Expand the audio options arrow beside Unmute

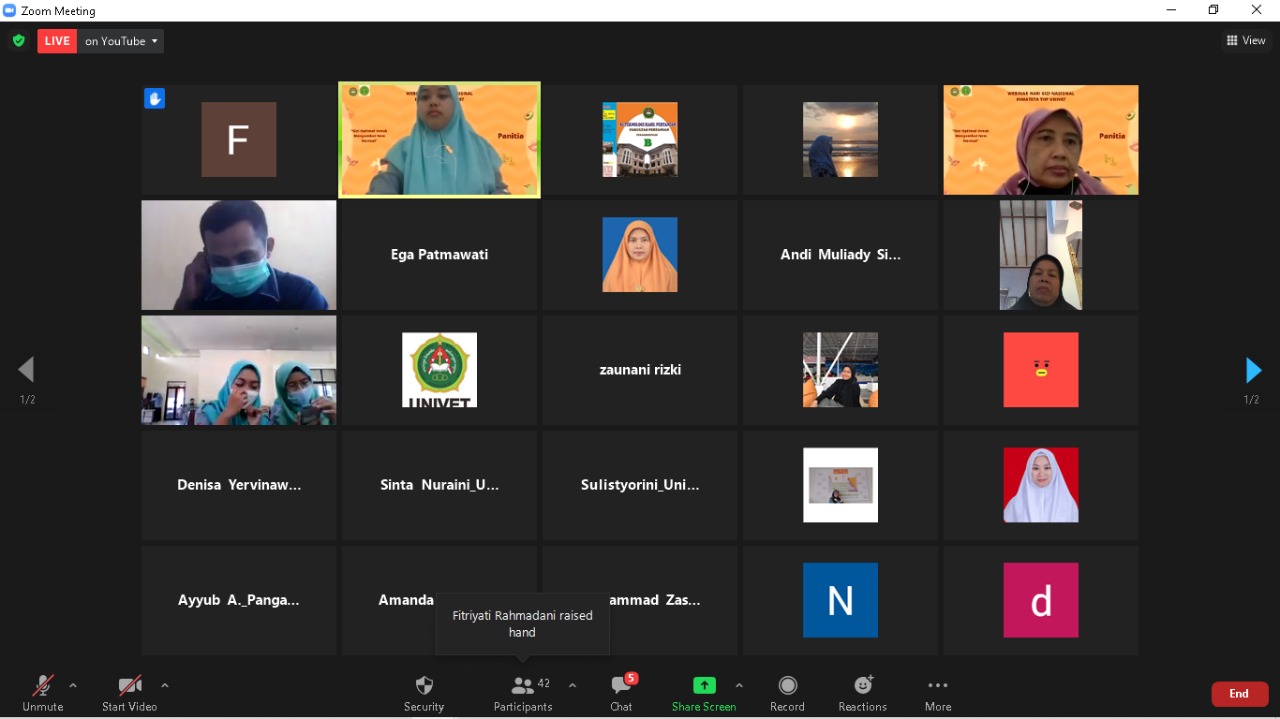coord(73,686)
